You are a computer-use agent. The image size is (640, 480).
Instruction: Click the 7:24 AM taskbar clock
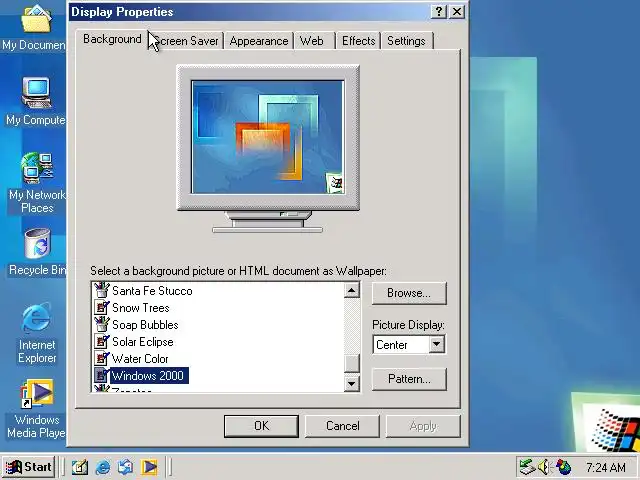click(606, 467)
